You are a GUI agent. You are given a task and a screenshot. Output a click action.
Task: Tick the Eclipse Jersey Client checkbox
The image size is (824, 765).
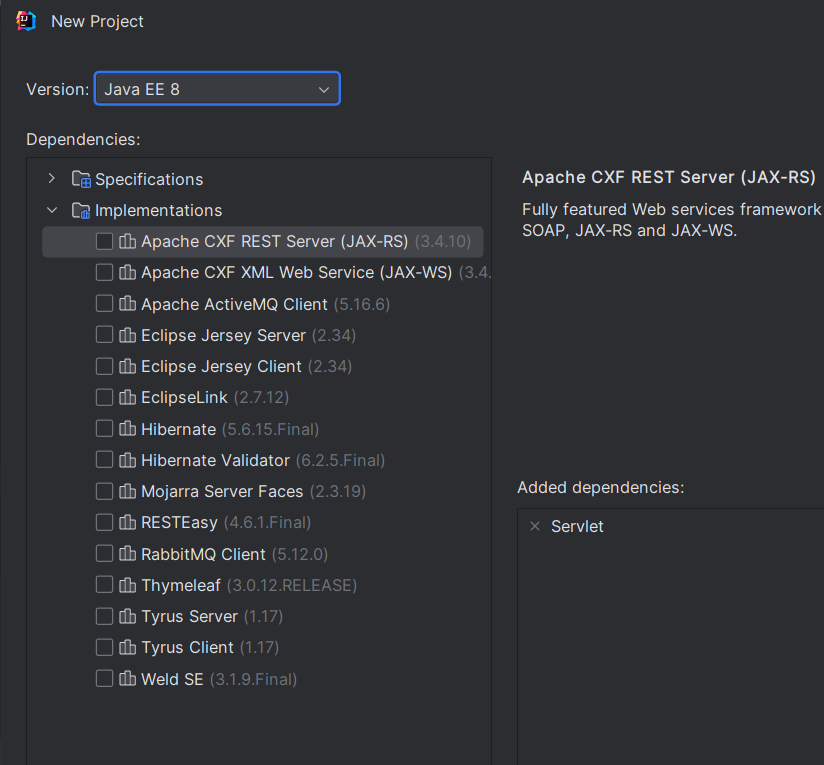(104, 366)
